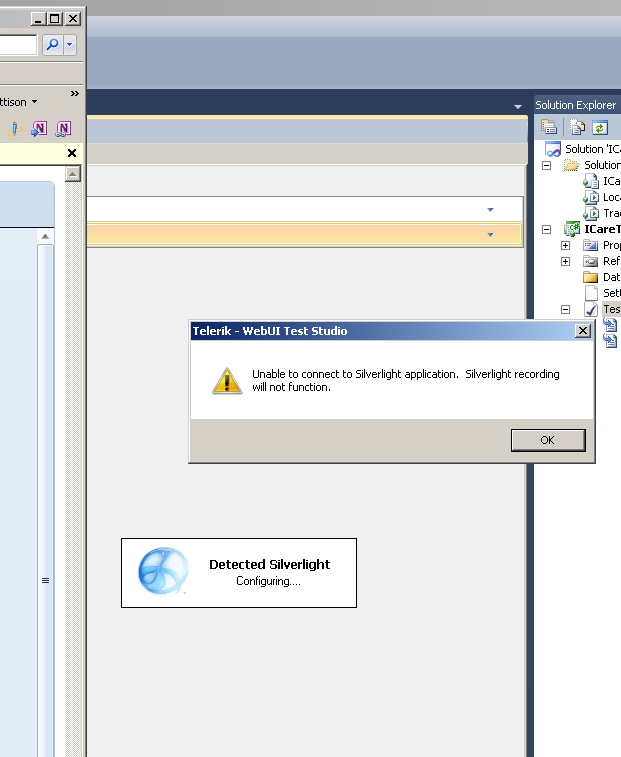Click the inner scrollbar thumb grip

click(45, 580)
